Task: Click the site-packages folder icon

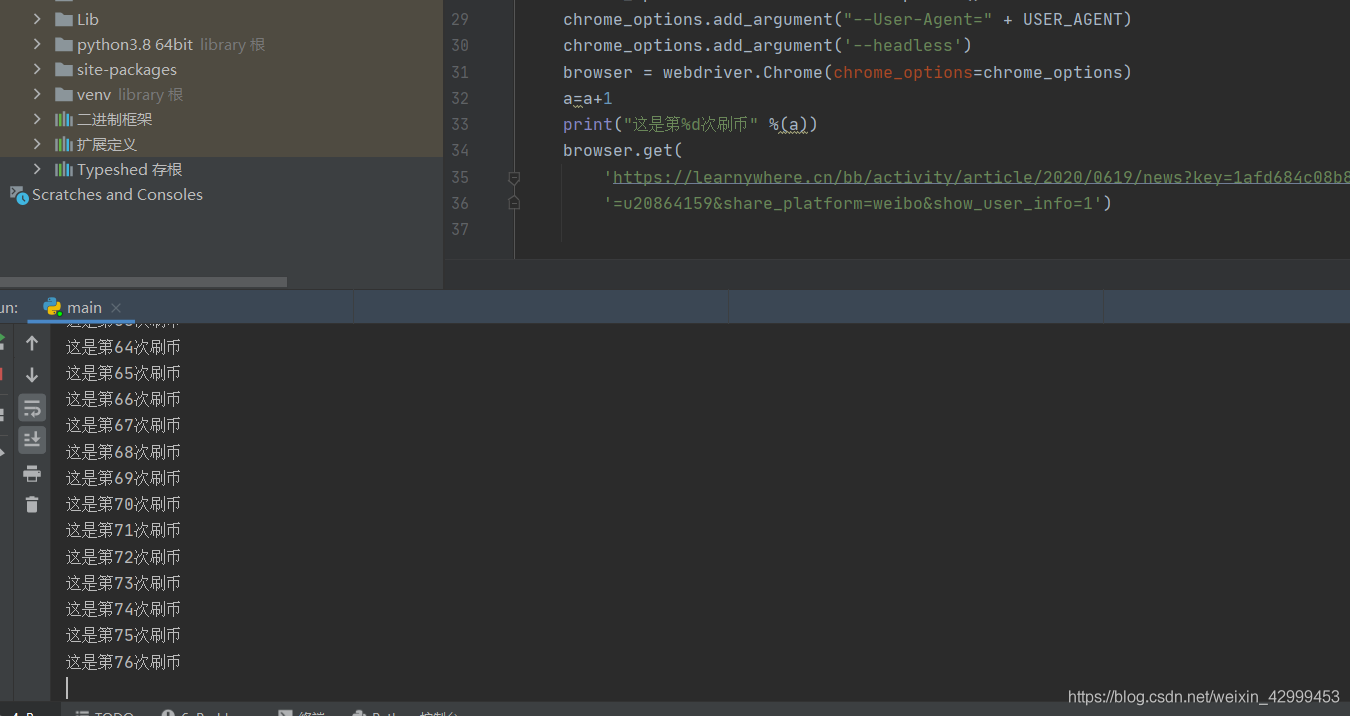Action: (64, 69)
